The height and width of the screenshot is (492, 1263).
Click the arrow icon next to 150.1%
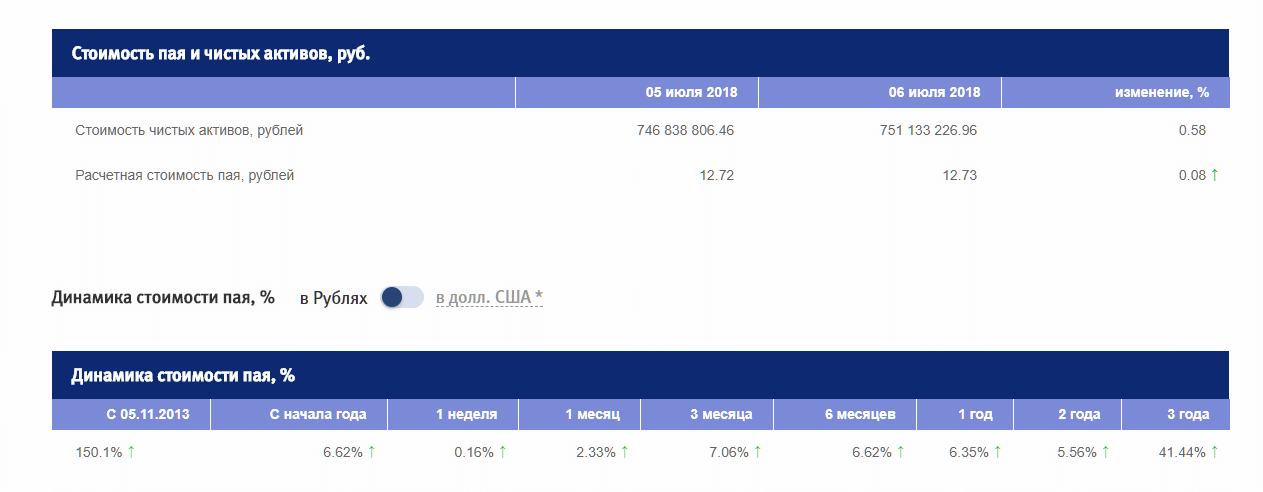point(131,452)
